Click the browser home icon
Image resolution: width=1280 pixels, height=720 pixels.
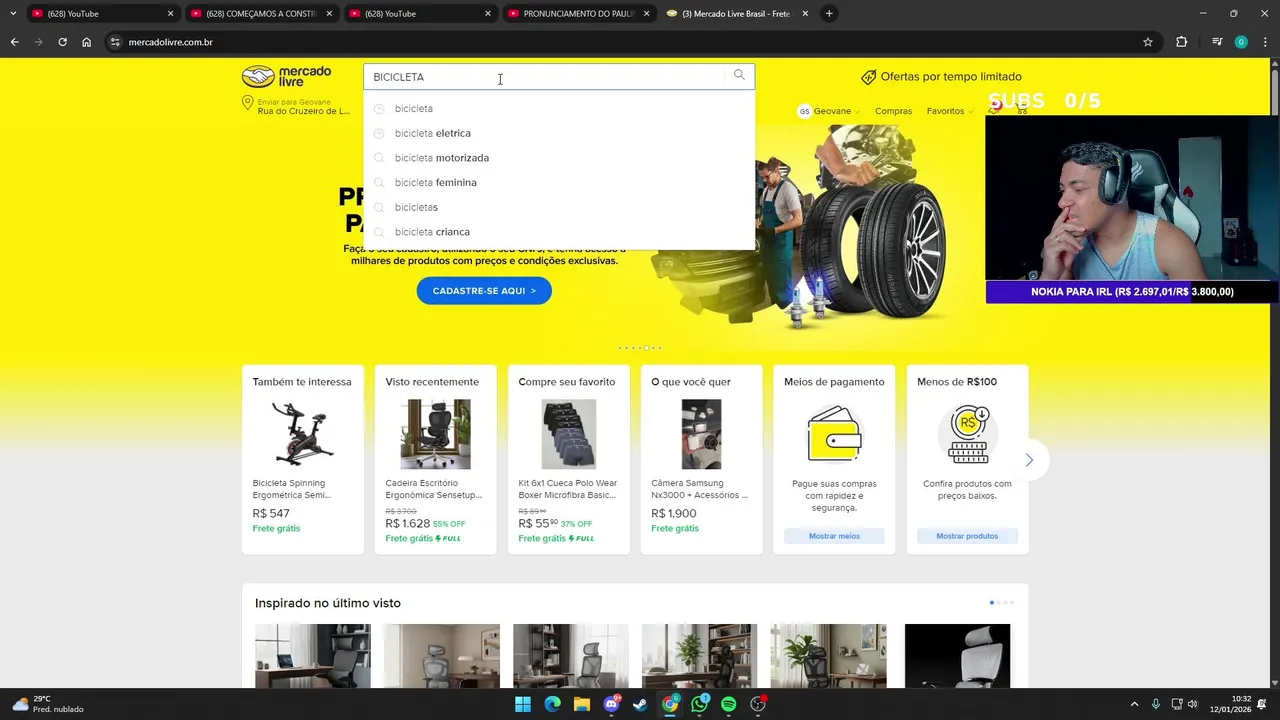(x=86, y=42)
